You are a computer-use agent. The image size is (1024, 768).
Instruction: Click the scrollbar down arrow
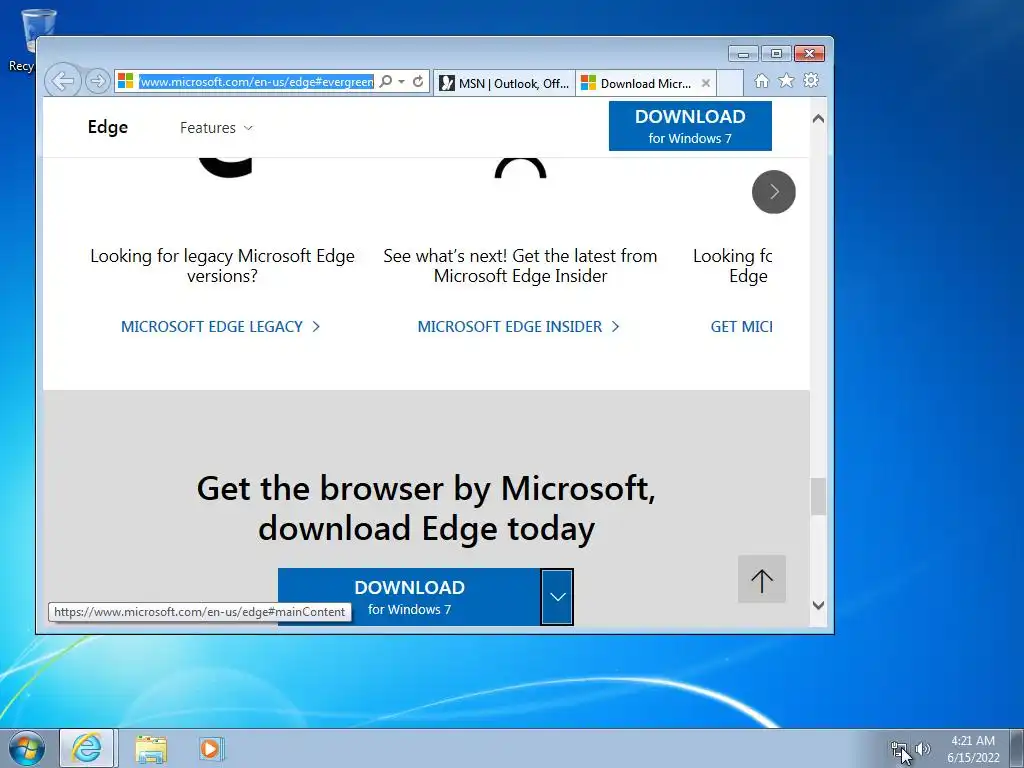(818, 605)
